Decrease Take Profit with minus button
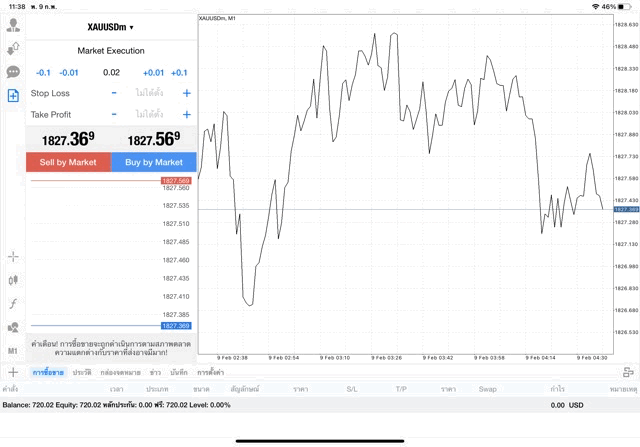 114,114
